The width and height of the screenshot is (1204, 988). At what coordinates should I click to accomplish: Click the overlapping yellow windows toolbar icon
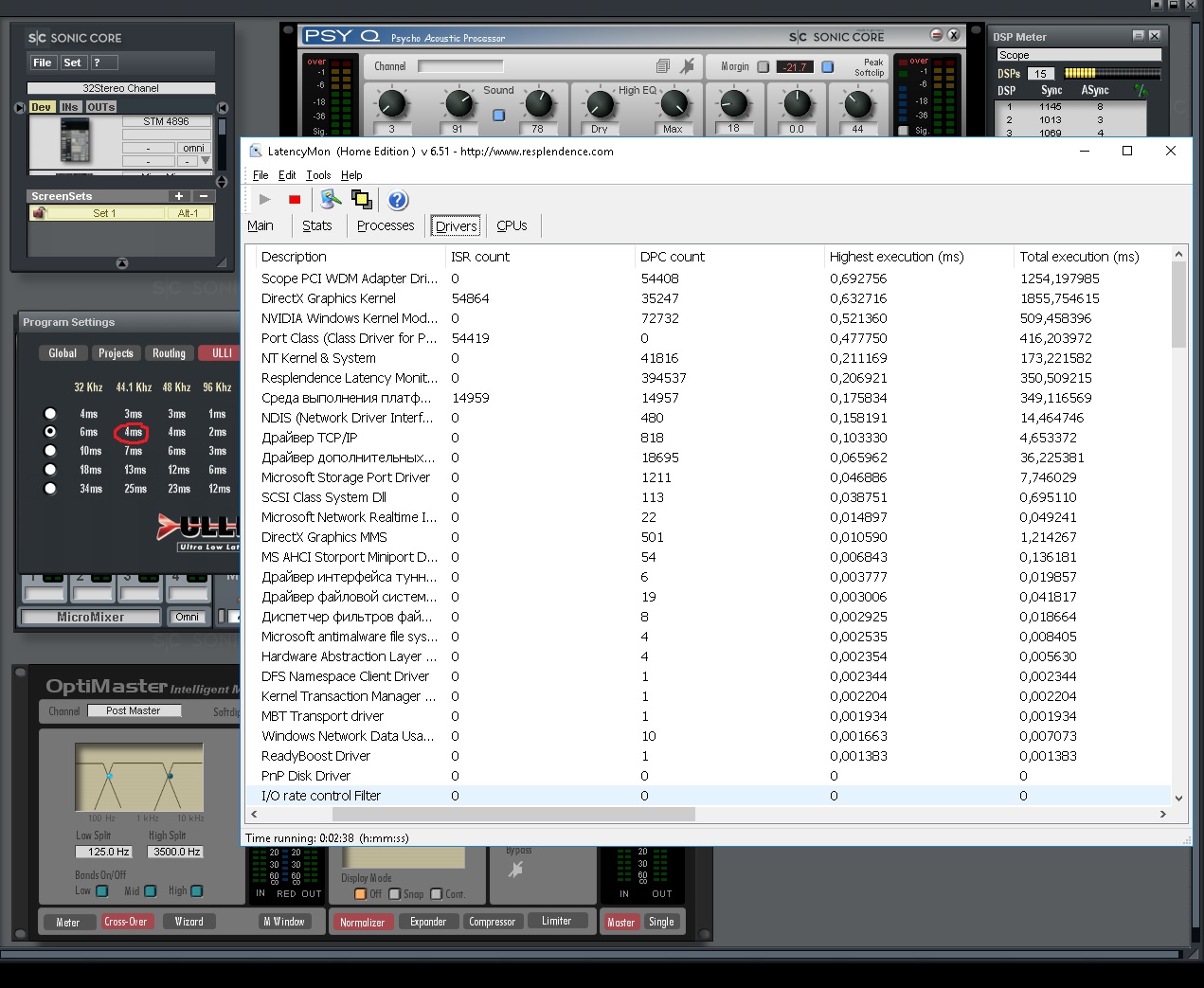pos(361,199)
